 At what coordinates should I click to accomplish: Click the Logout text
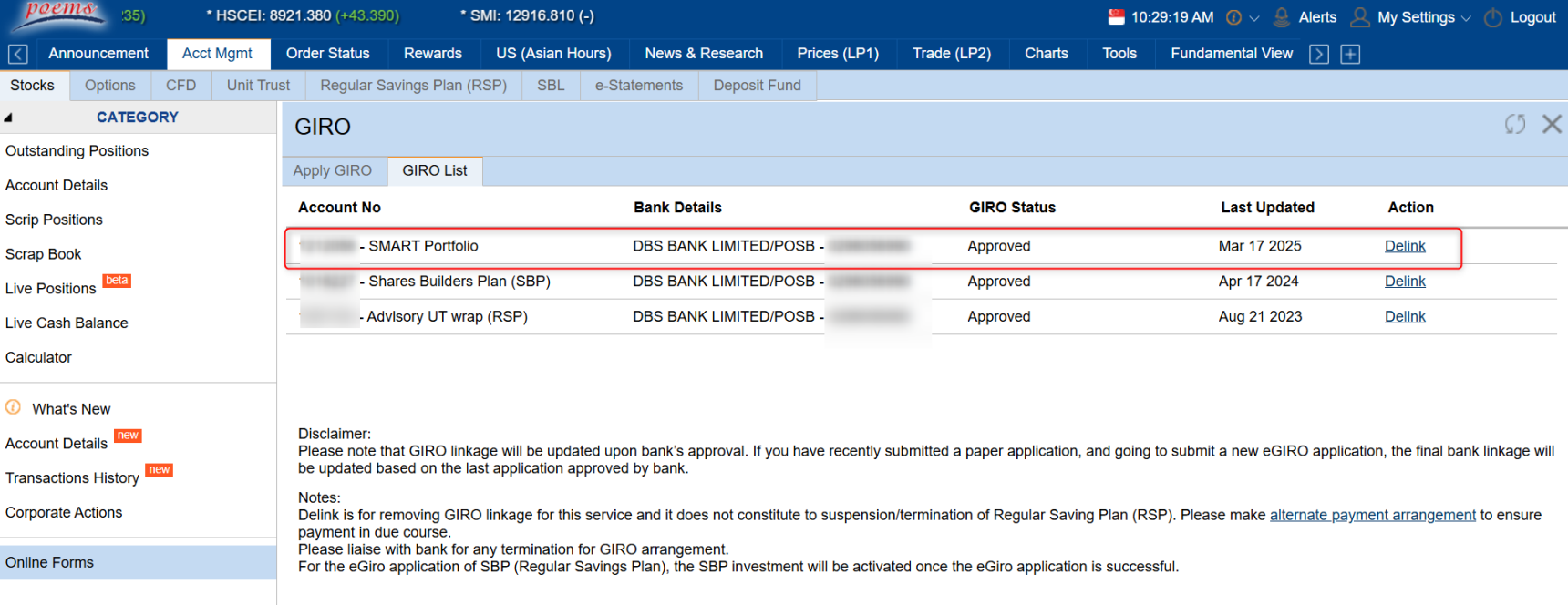click(x=1532, y=17)
